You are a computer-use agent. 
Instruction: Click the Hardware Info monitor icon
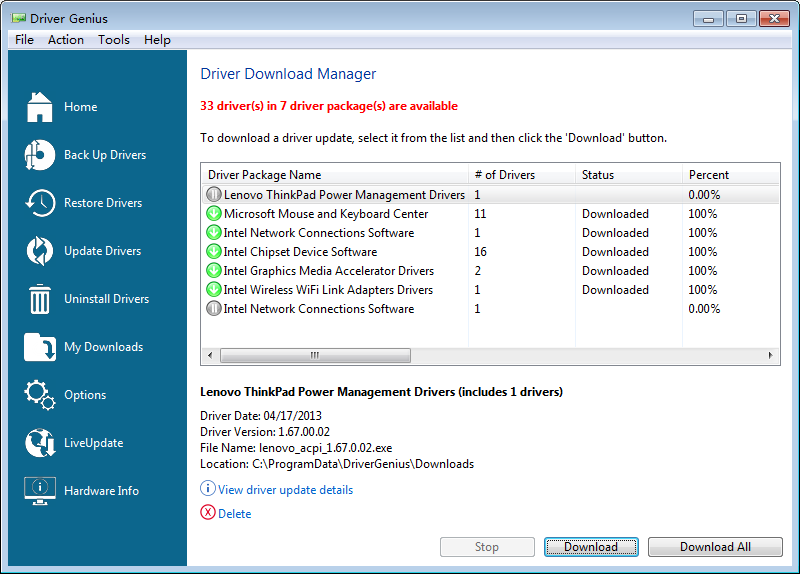click(40, 491)
